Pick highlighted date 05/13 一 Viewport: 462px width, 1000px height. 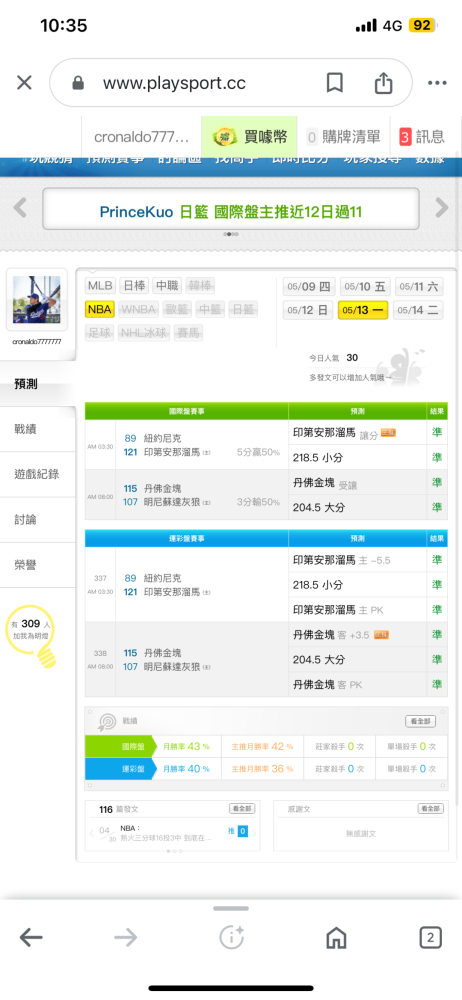tap(364, 310)
